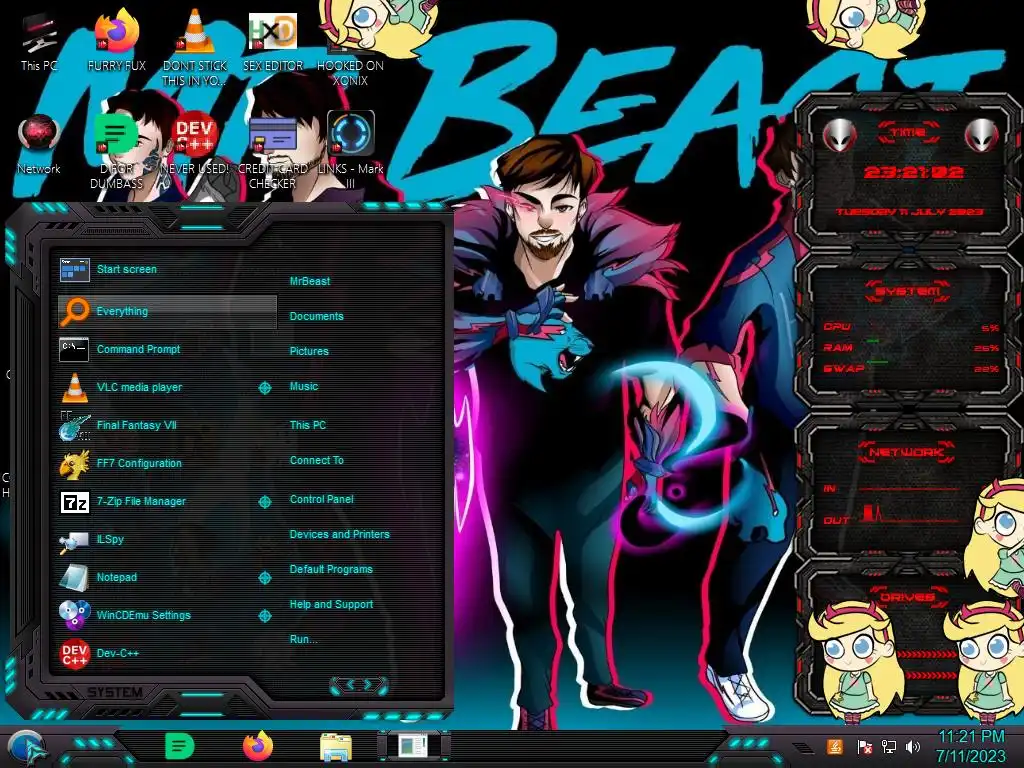The height and width of the screenshot is (768, 1024).
Task: Click the ILSpy label in start menu
Action: (x=110, y=539)
